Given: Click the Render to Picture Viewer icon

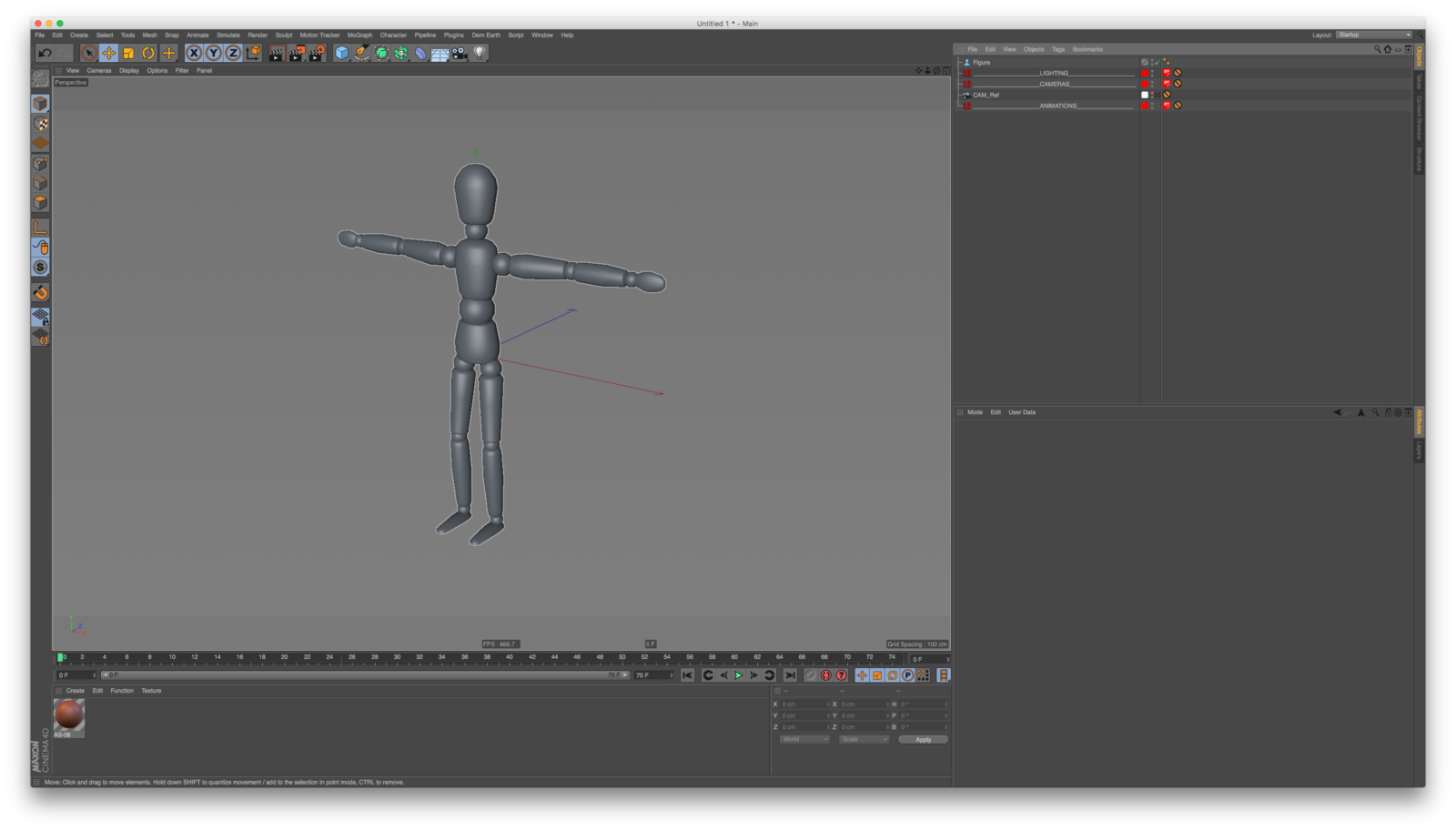Looking at the screenshot, I should tap(295, 53).
